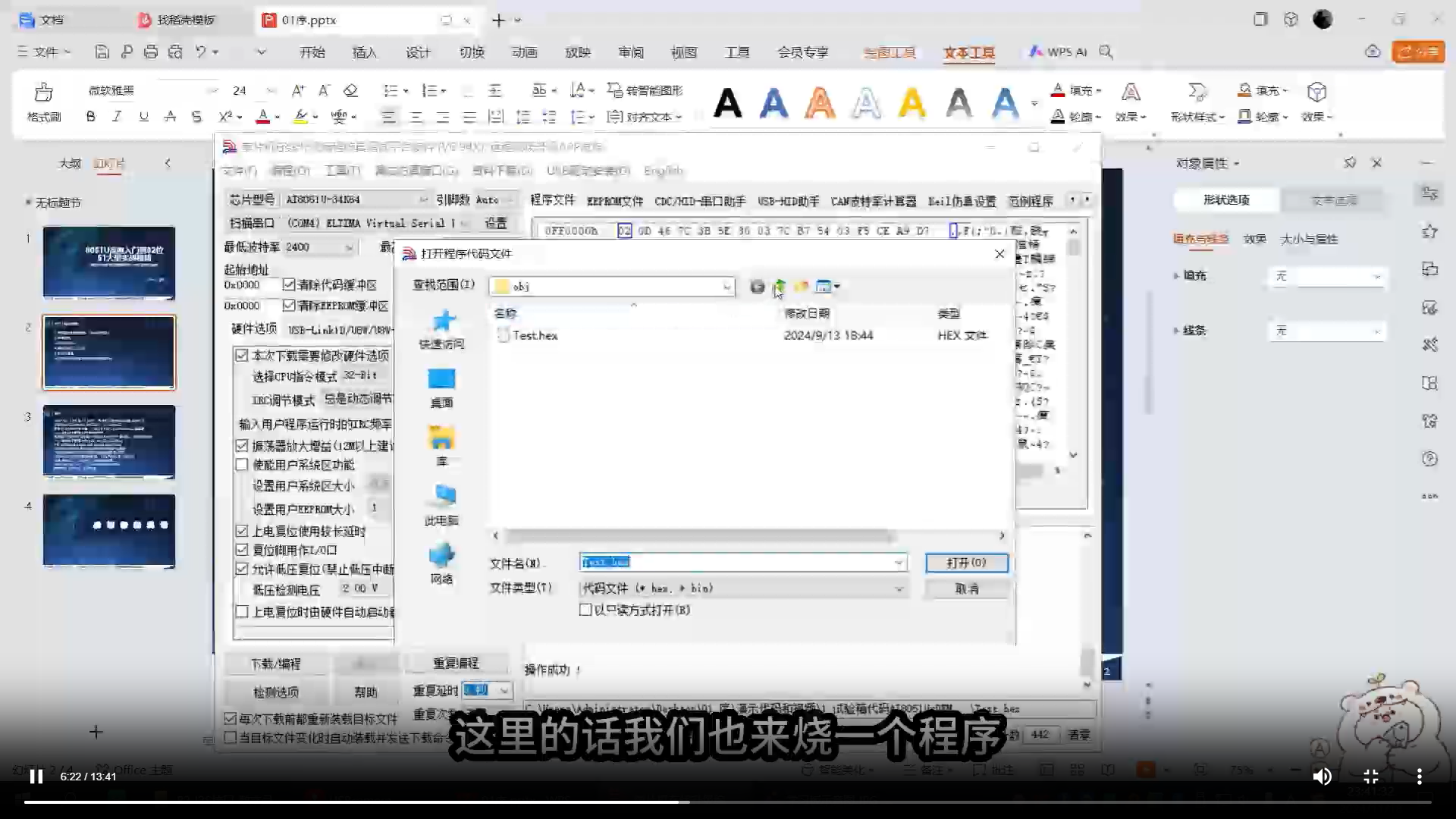Image resolution: width=1456 pixels, height=819 pixels.
Task: Expand file name combo box dropdown
Action: [899, 563]
